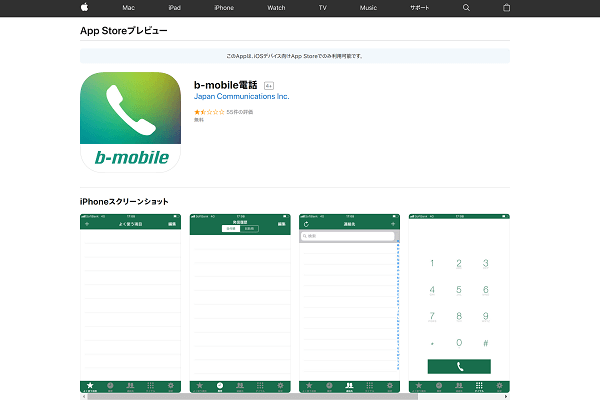Click the gear tab icon in third screenshot

(x=390, y=387)
